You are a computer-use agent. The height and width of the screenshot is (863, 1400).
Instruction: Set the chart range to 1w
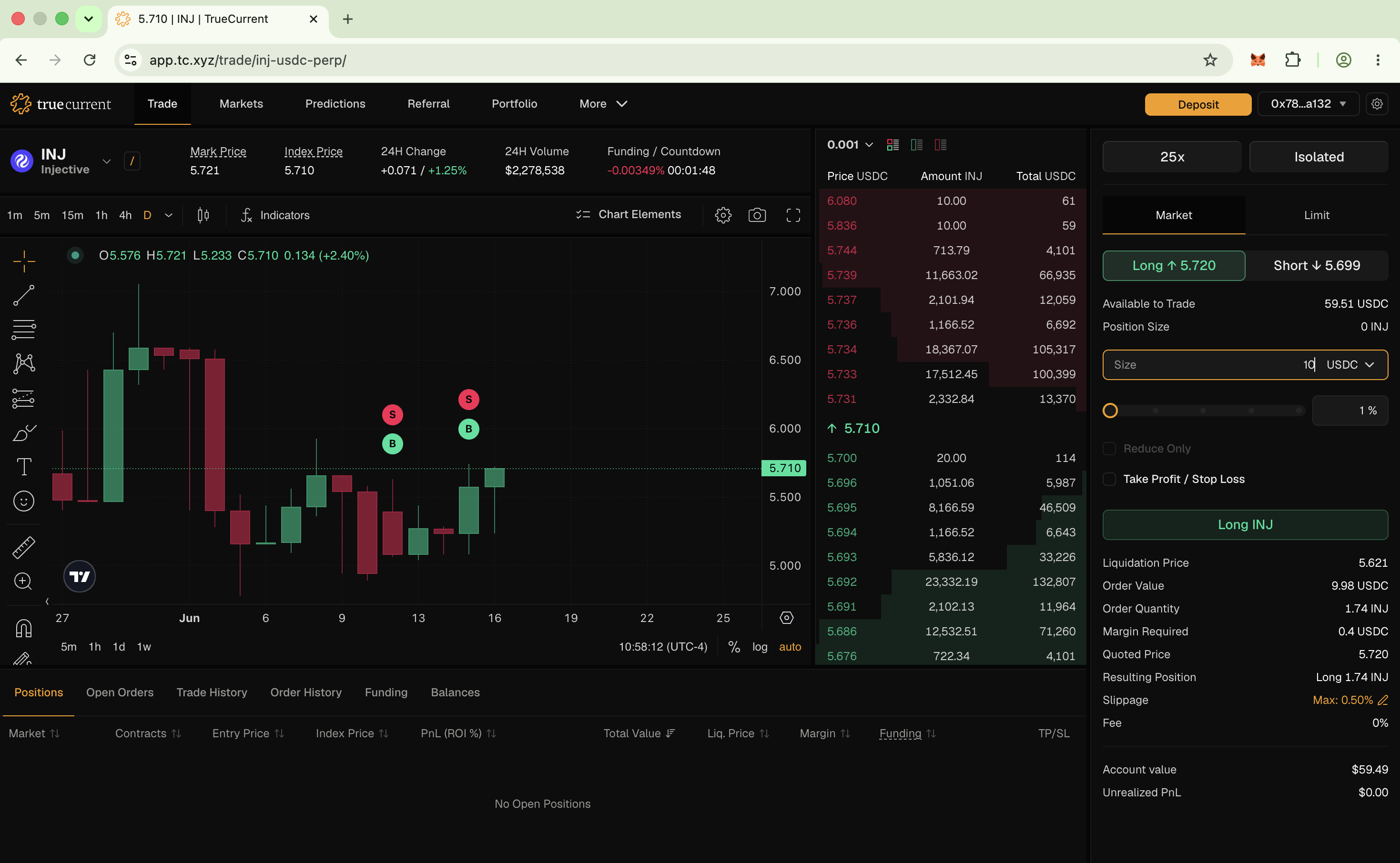pos(144,647)
